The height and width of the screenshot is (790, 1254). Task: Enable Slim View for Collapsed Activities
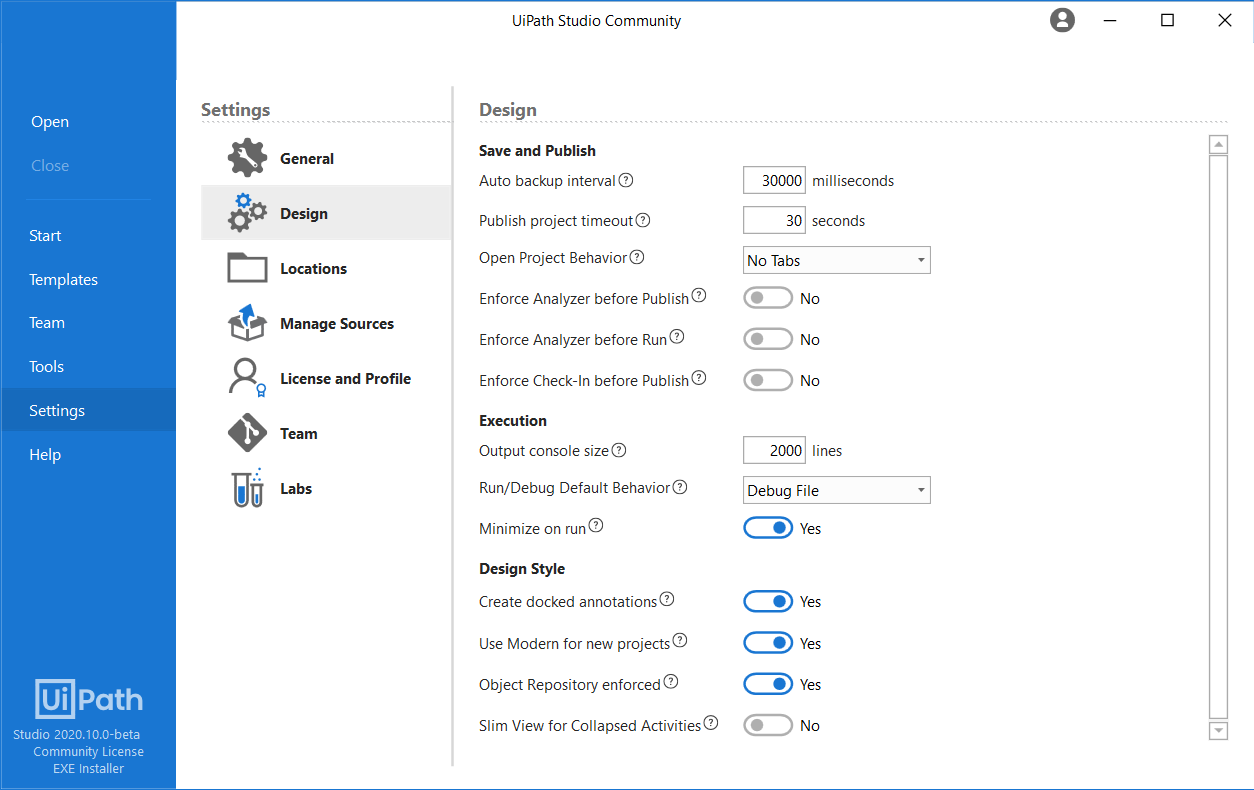point(768,725)
